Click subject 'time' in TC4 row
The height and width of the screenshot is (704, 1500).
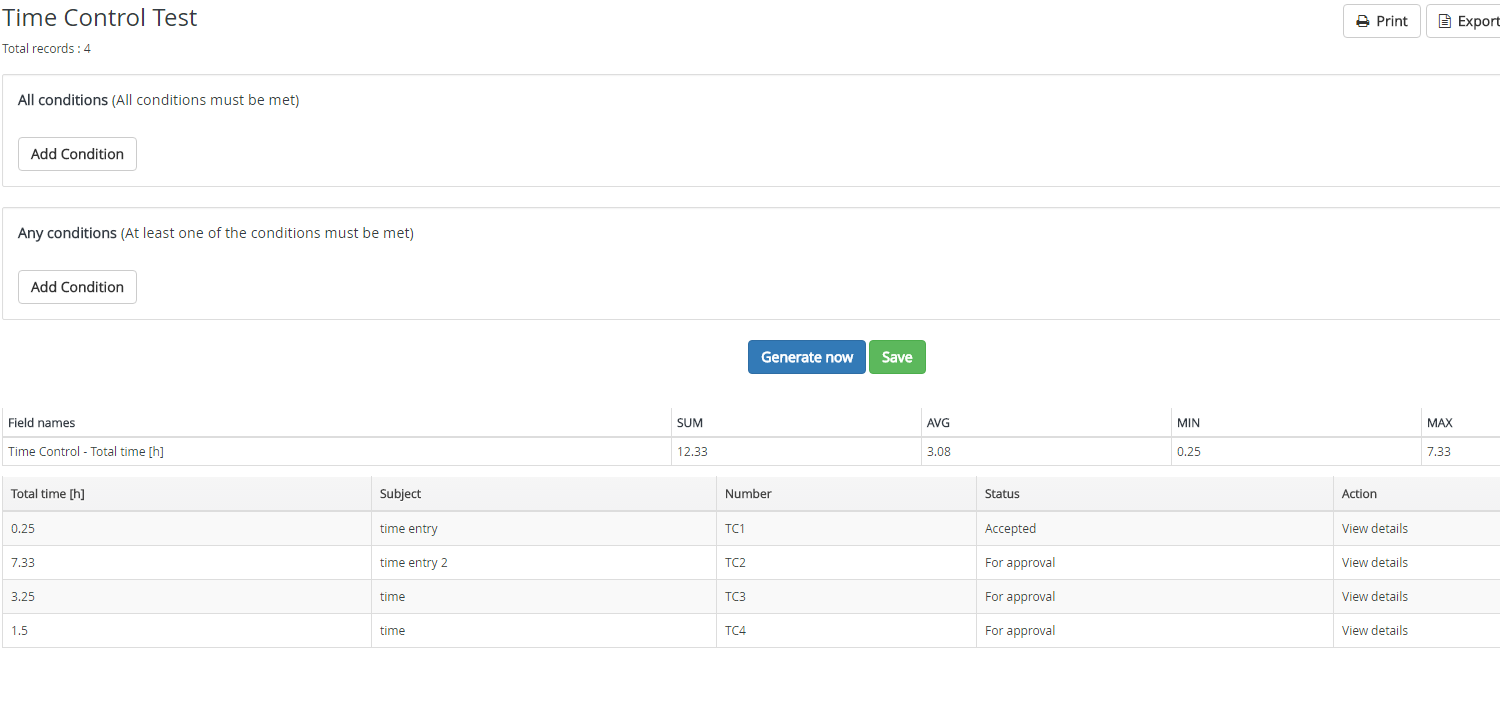tap(544, 630)
